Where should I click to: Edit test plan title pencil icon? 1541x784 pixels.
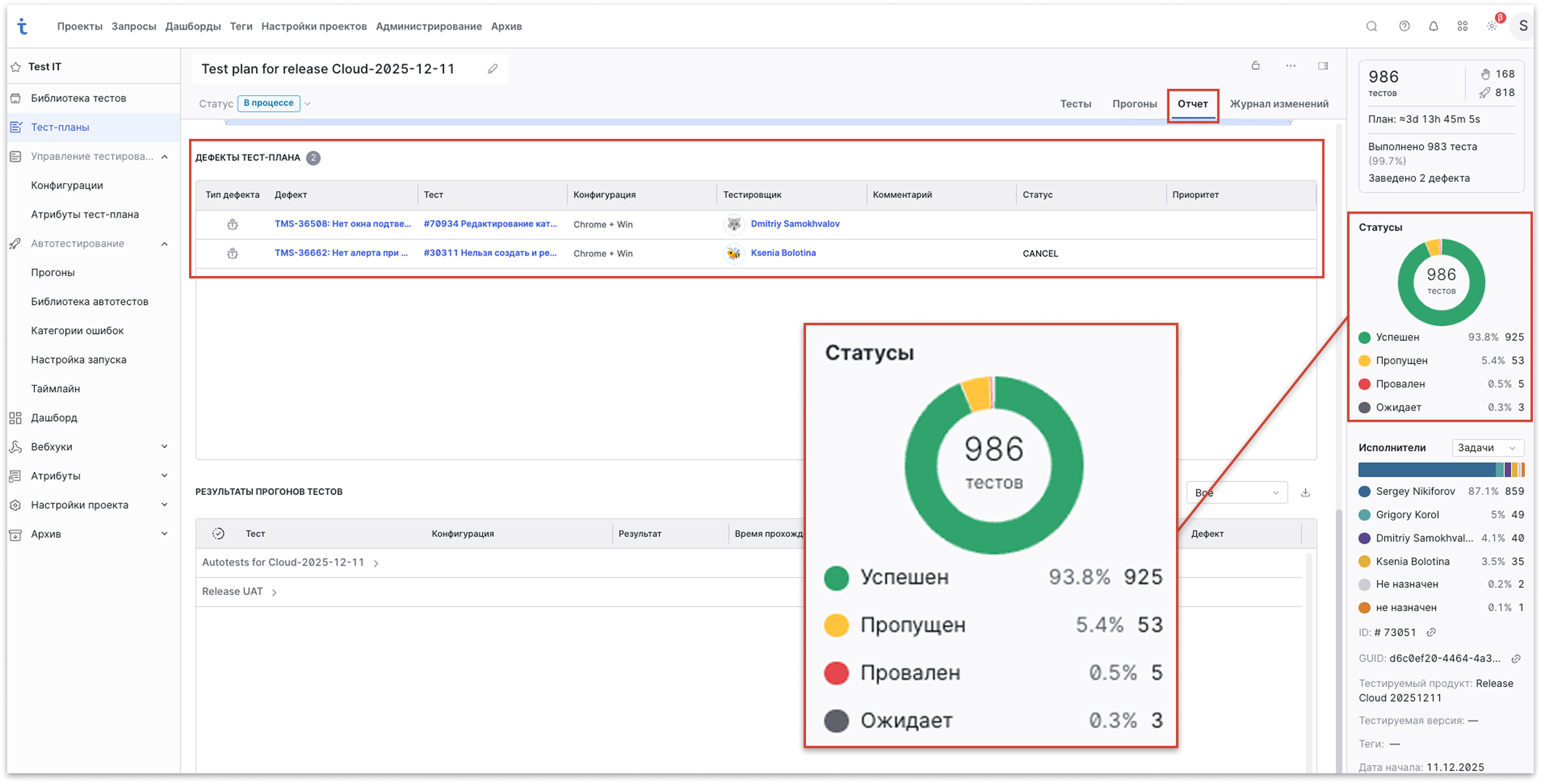tap(492, 69)
